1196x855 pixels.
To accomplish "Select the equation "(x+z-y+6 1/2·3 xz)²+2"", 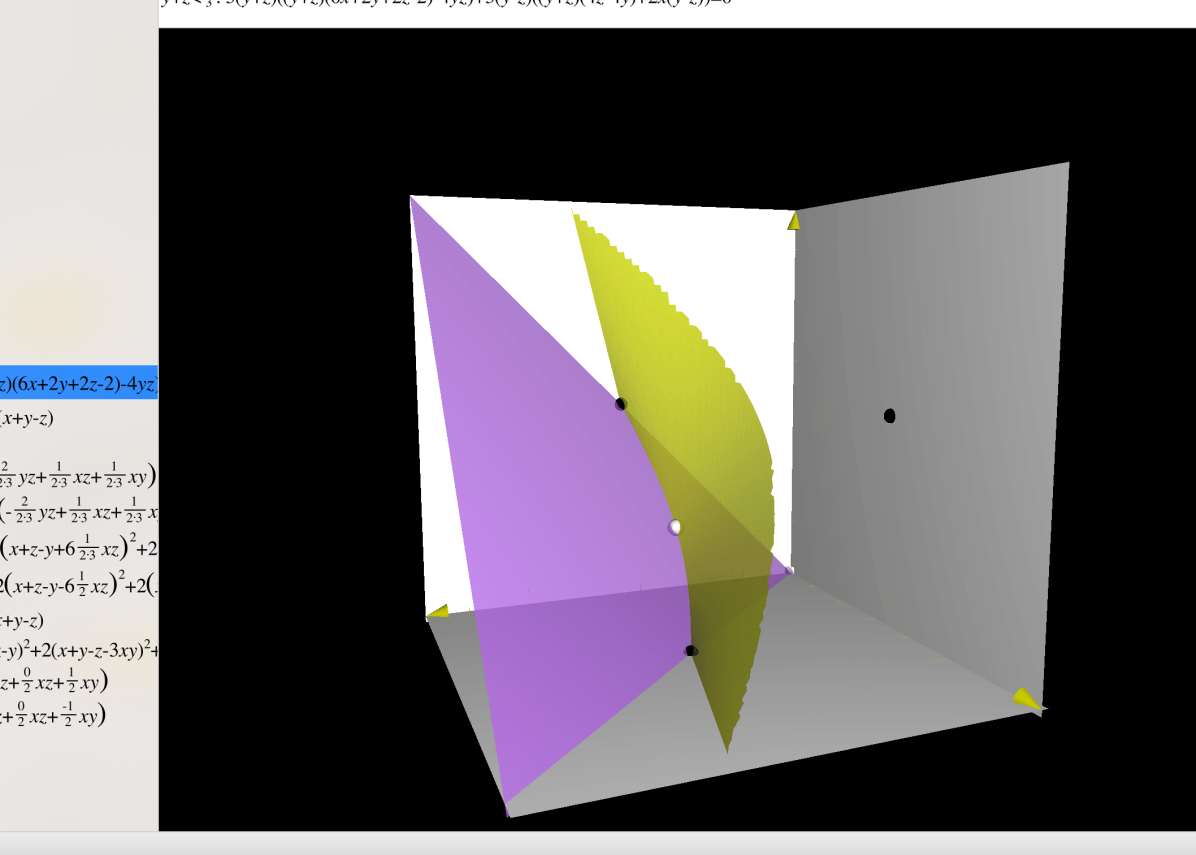I will (79, 548).
